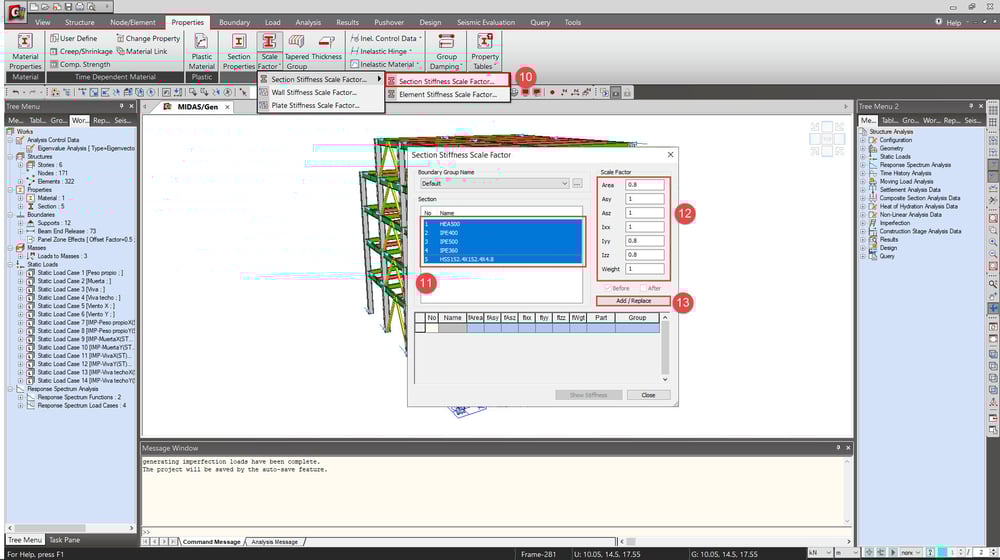The width and height of the screenshot is (1000, 560).
Task: Collapse the Properties tree node
Action: pos(10,190)
